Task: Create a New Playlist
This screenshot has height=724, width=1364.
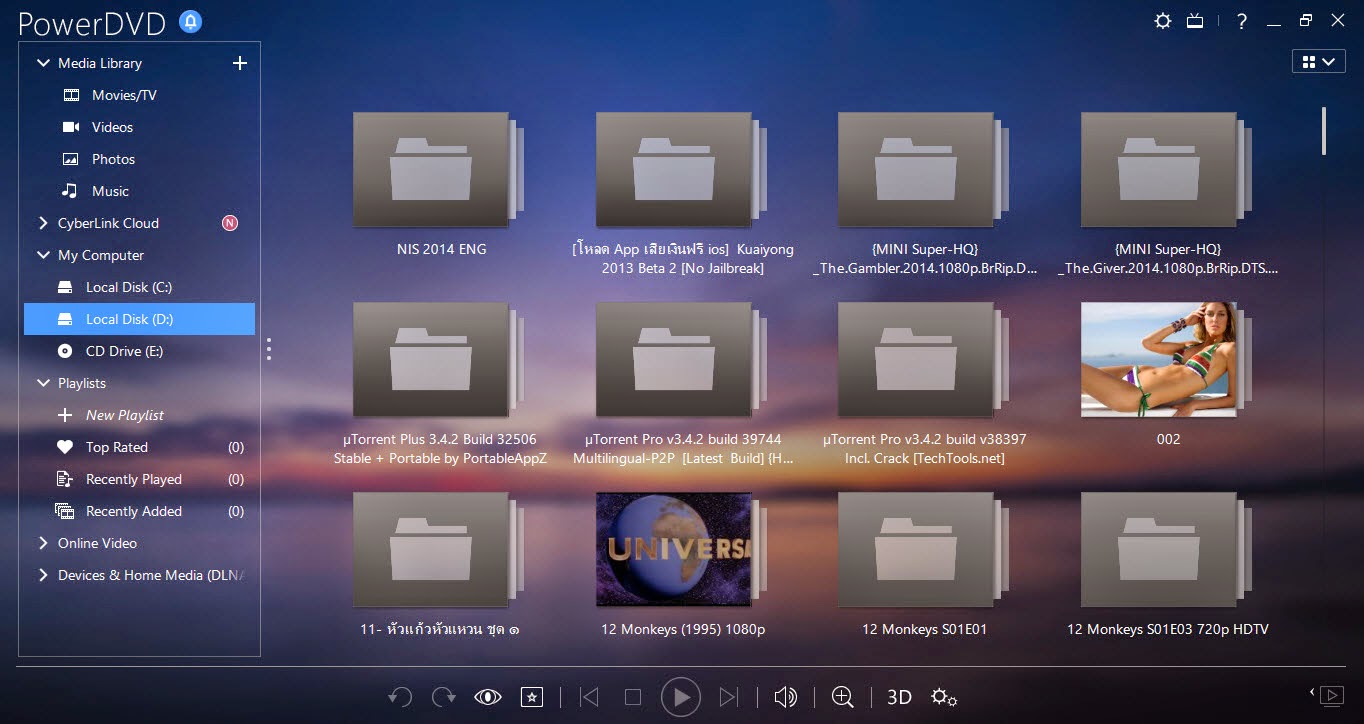Action: click(x=124, y=415)
